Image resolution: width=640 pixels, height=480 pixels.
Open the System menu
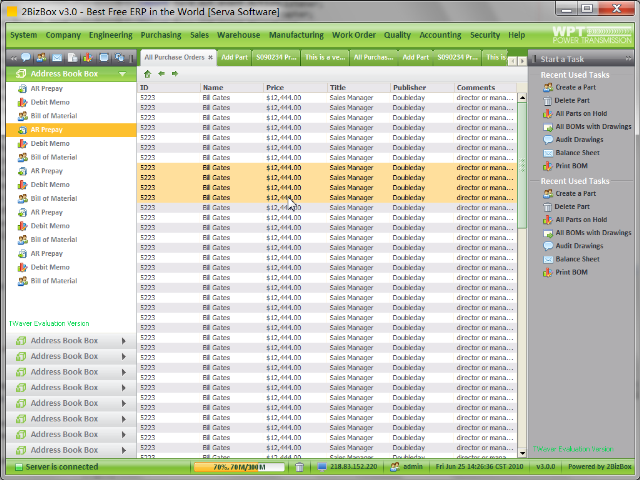pyautogui.click(x=24, y=35)
